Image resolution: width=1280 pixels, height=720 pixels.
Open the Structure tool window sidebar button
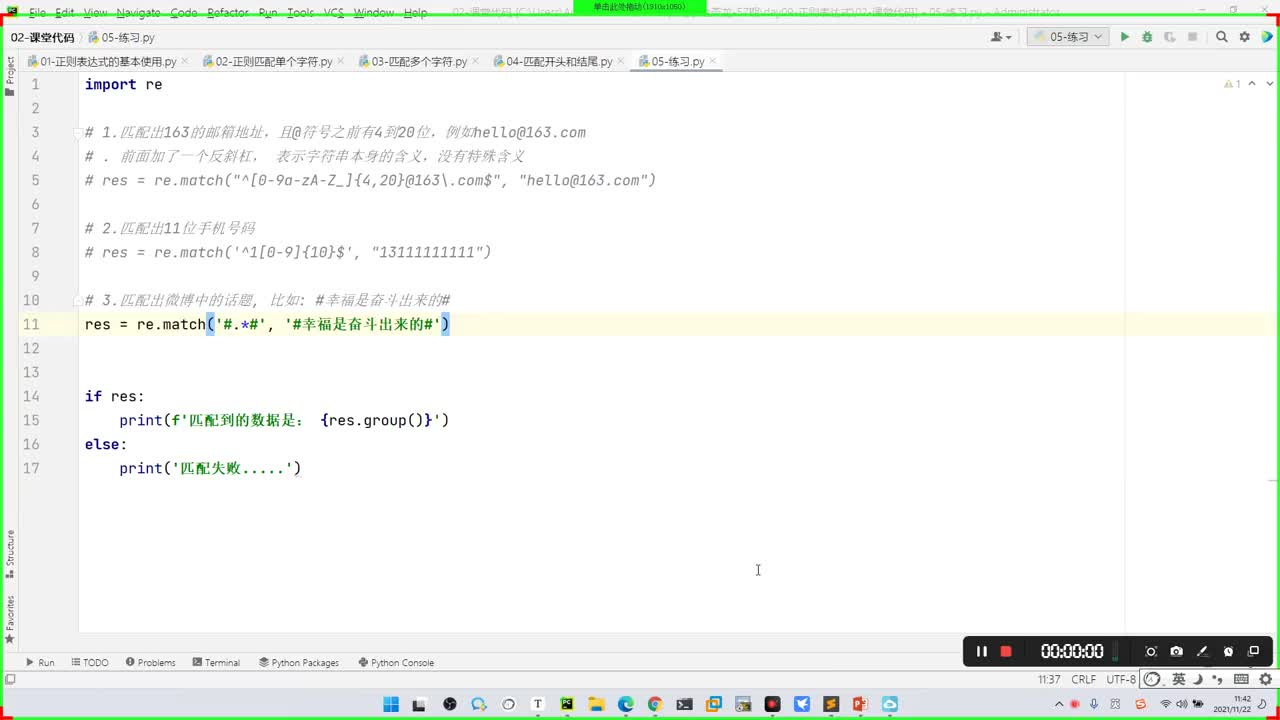(x=10, y=555)
